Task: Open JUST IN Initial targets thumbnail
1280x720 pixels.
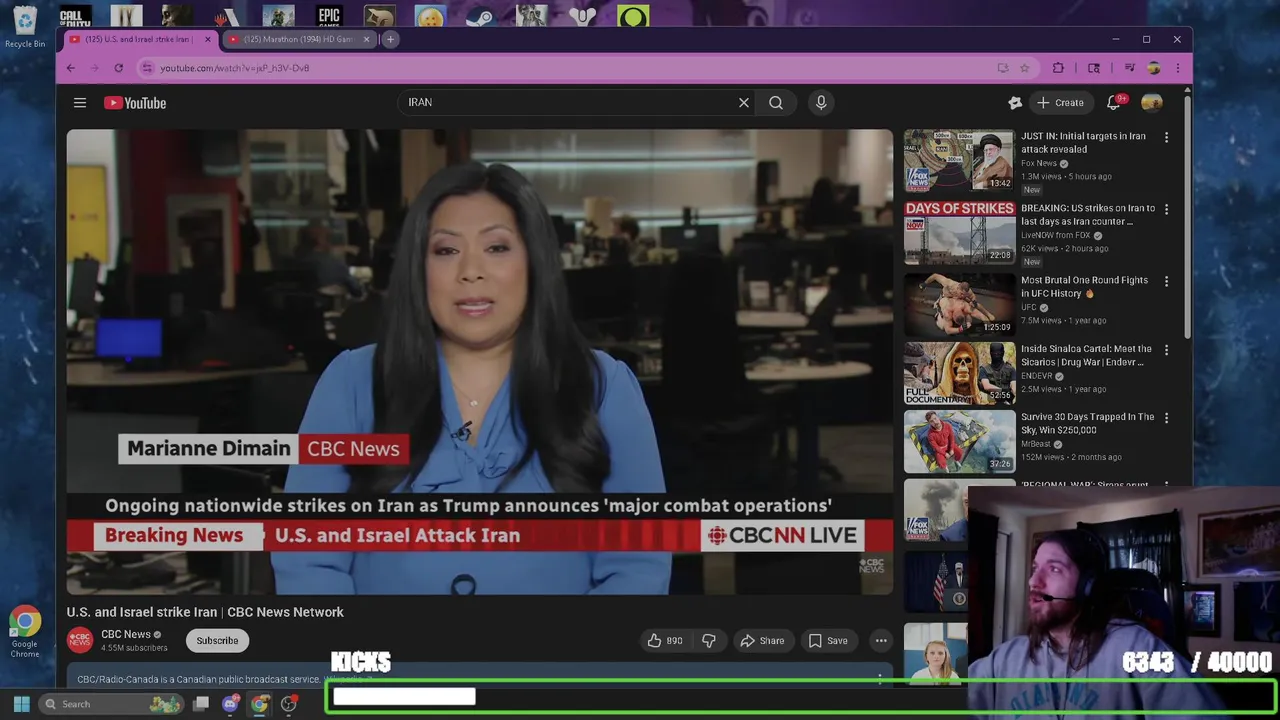Action: [x=959, y=160]
